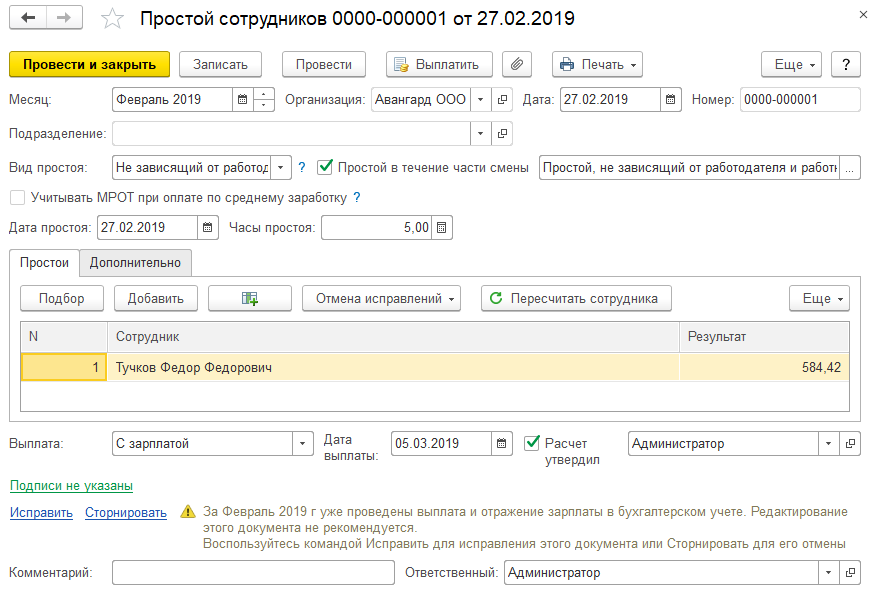
Task: Click the Результат column header
Action: (764, 337)
